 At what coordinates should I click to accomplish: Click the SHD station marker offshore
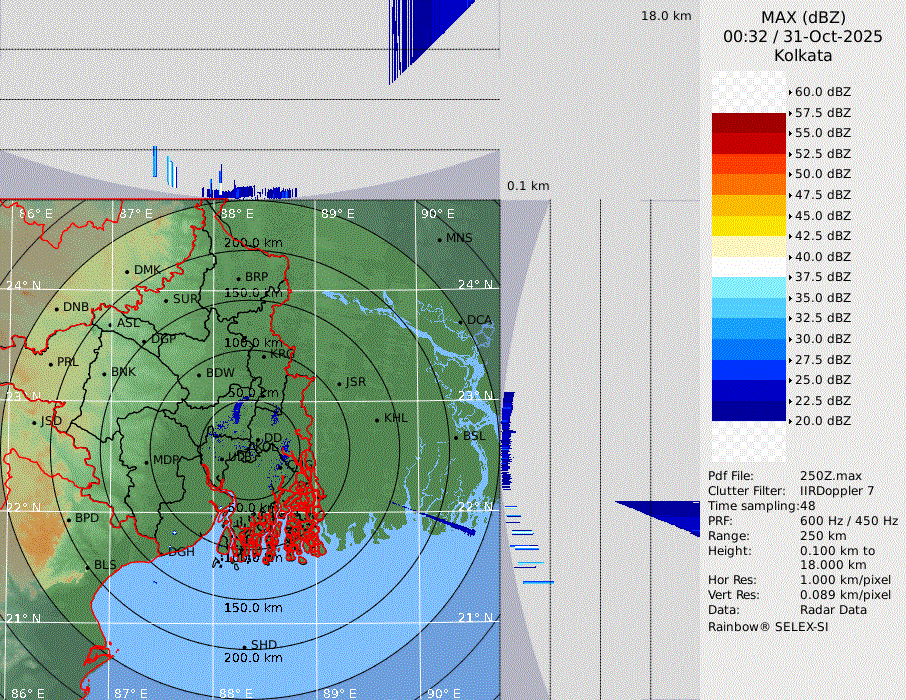tap(244, 646)
